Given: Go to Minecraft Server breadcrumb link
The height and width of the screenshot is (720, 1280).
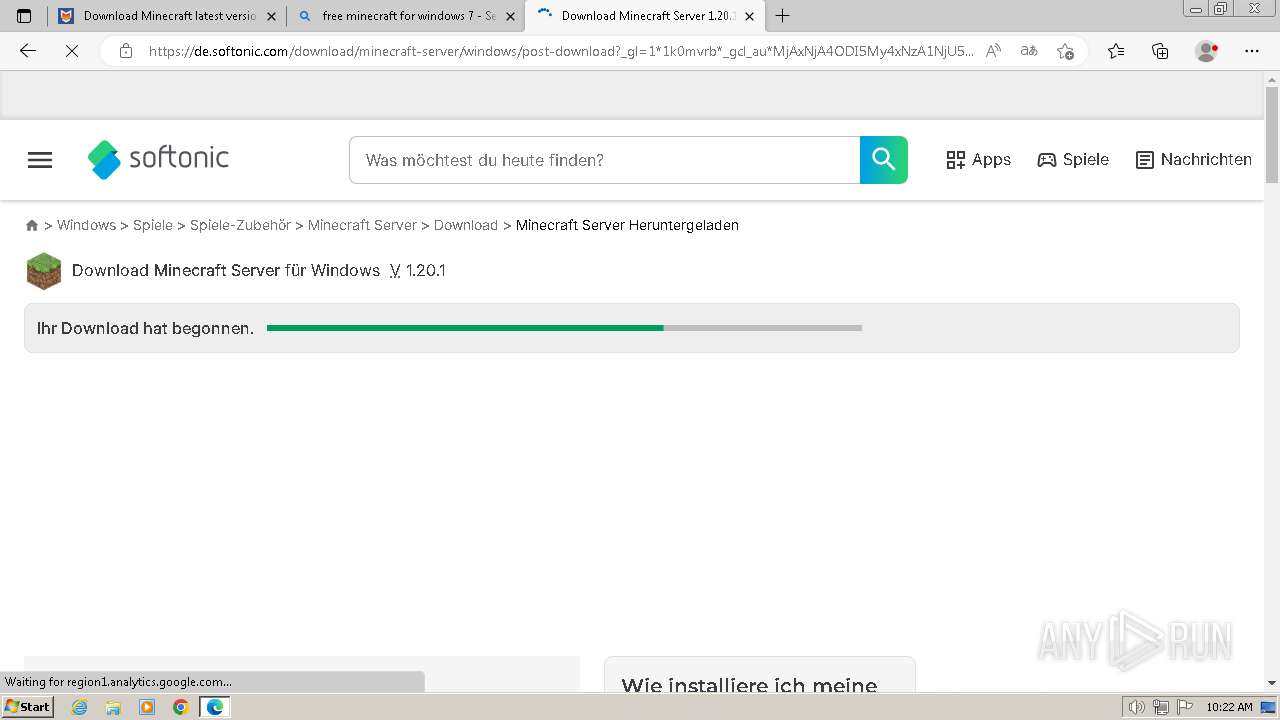Looking at the screenshot, I should (362, 225).
